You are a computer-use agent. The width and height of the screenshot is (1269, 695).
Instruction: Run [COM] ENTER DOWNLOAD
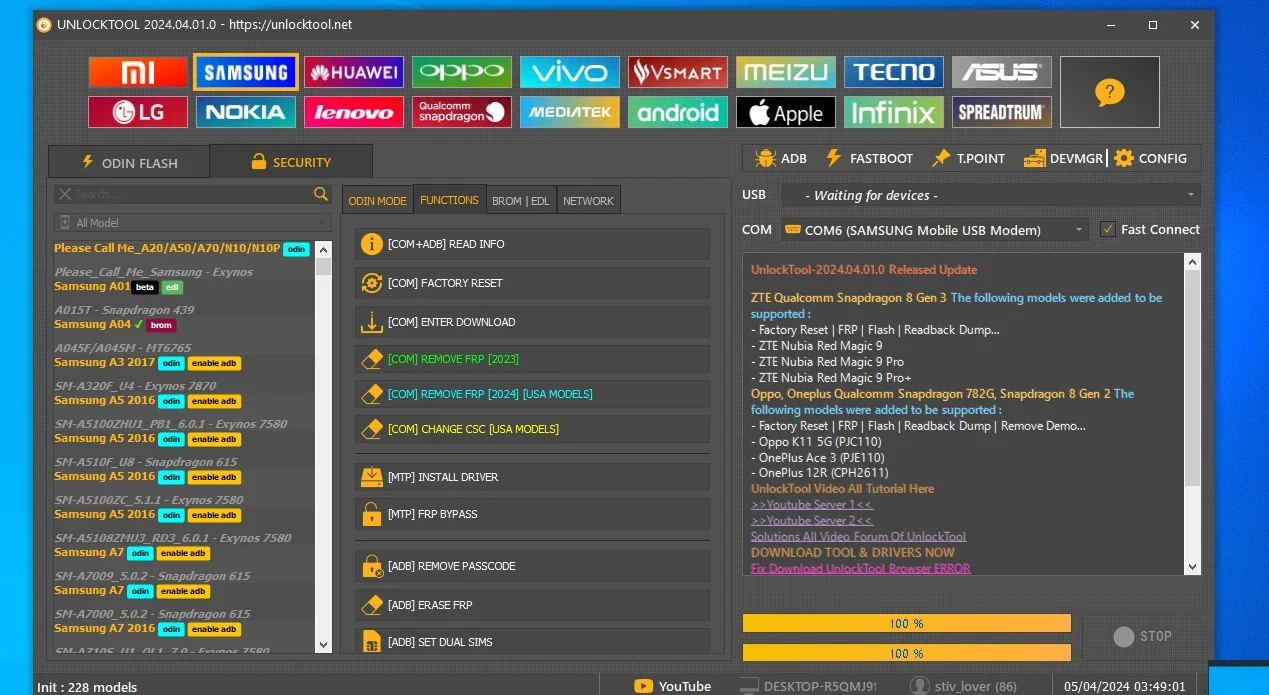[x=532, y=322]
